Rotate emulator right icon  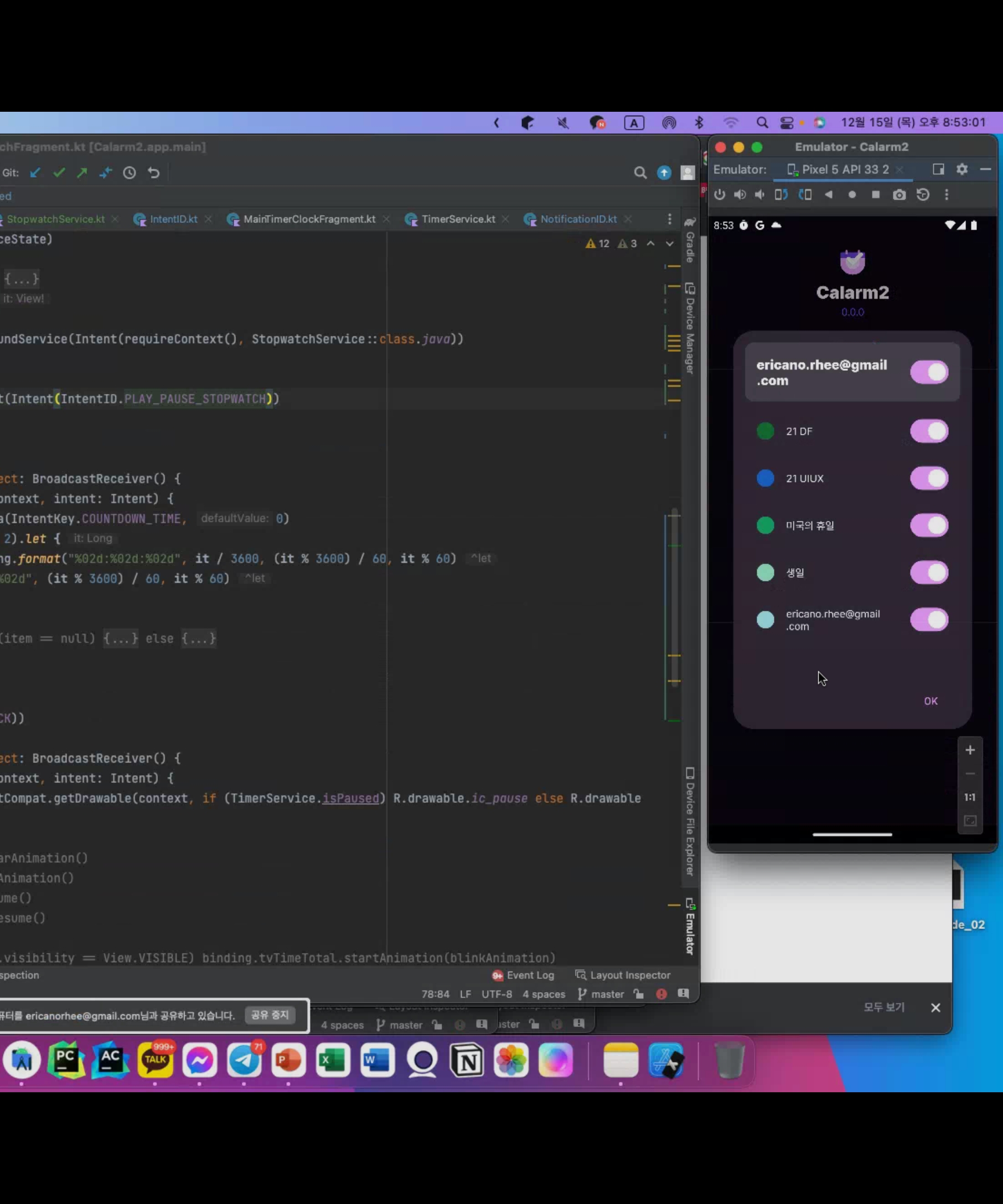pyautogui.click(x=805, y=195)
